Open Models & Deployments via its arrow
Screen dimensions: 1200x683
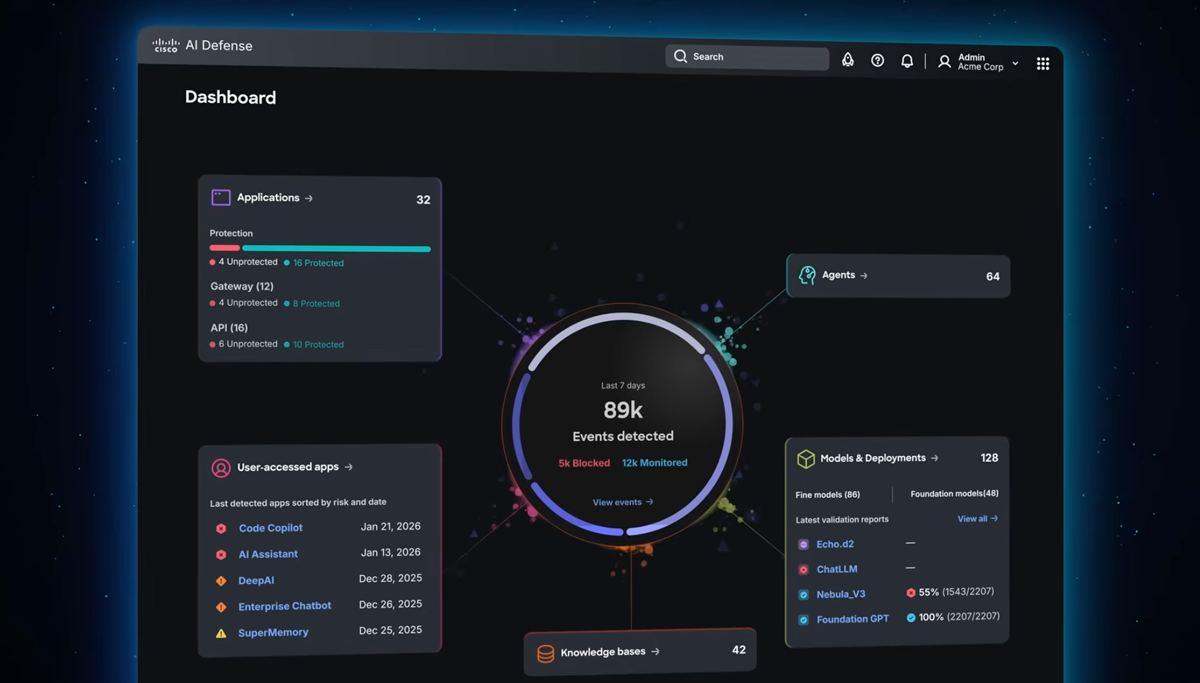point(935,458)
